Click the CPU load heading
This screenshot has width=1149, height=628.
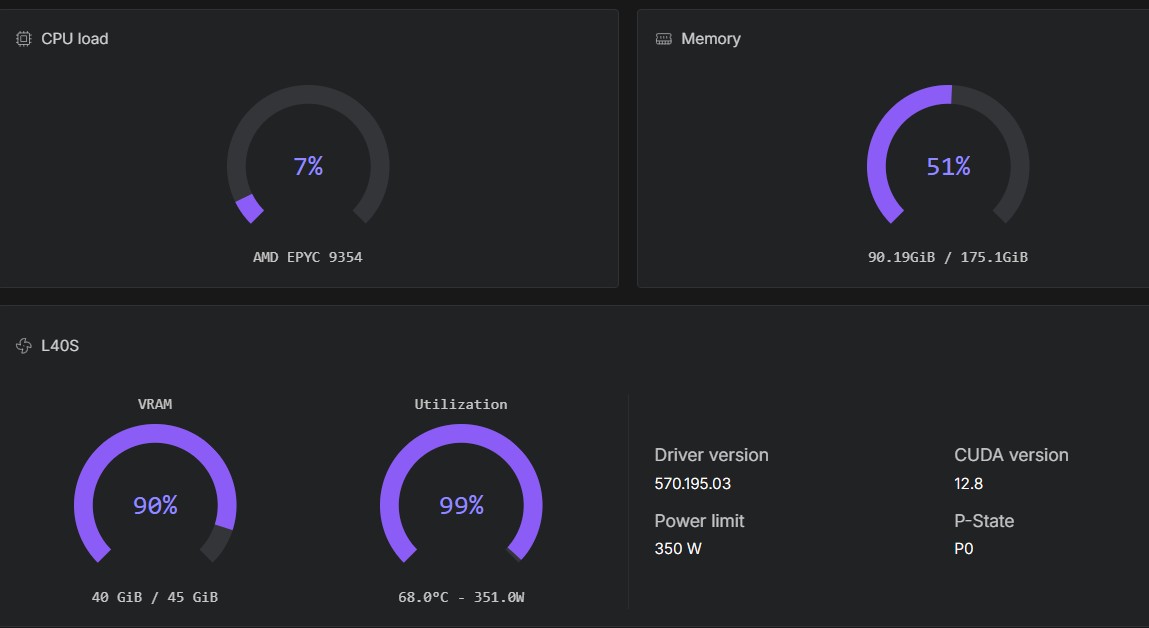point(75,39)
